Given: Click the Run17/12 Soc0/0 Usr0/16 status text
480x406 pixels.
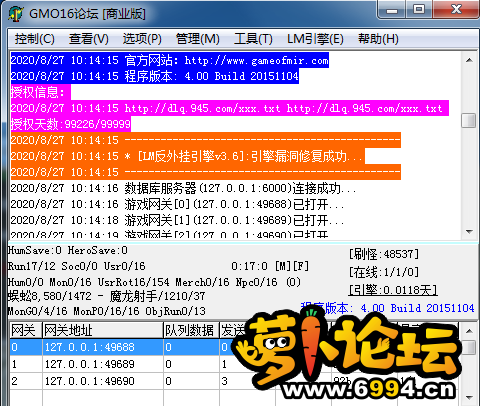Looking at the screenshot, I should pos(77,266).
